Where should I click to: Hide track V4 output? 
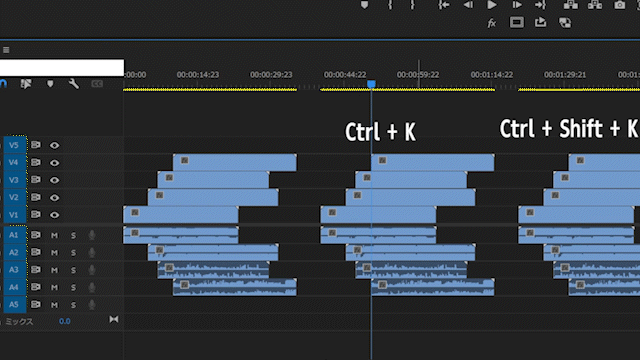point(54,163)
